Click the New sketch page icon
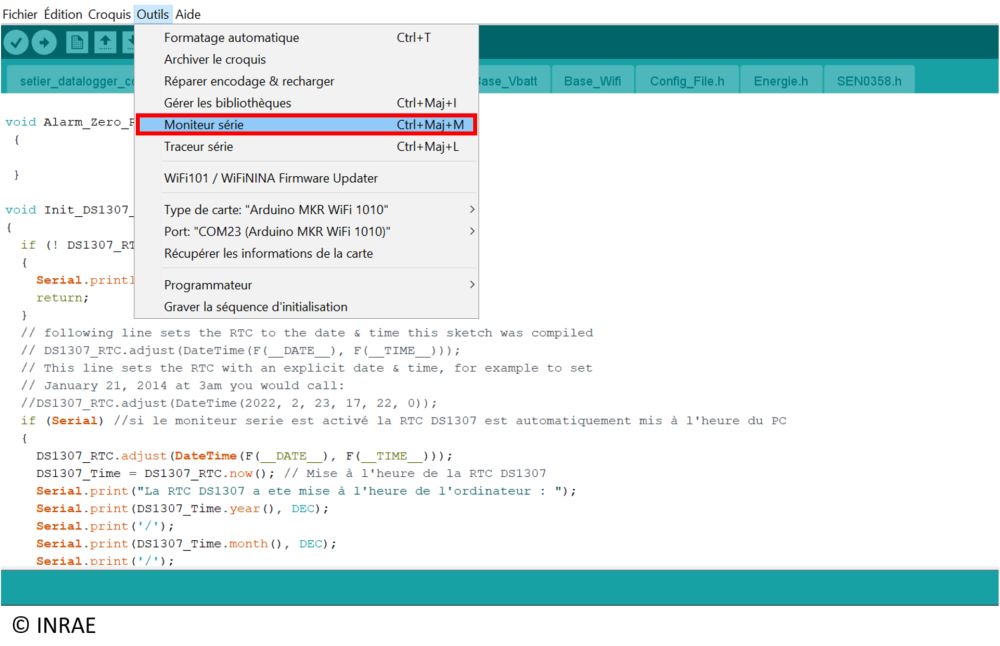 [77, 42]
